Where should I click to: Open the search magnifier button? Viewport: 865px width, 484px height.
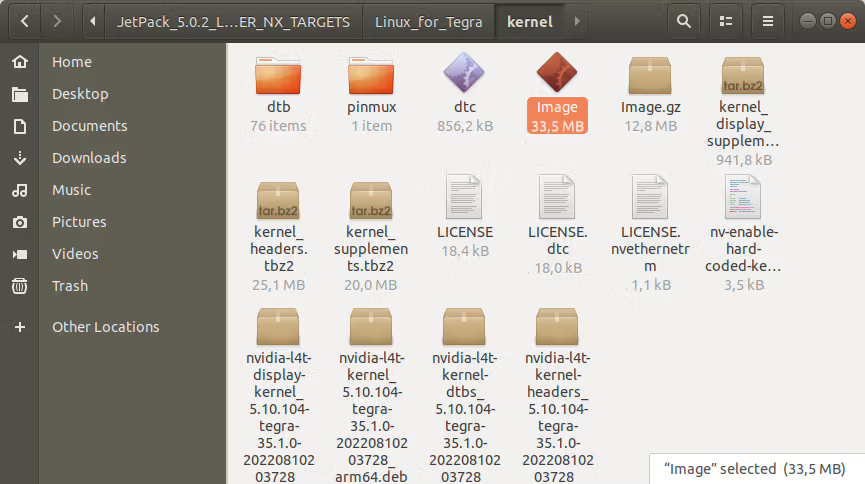click(x=684, y=22)
